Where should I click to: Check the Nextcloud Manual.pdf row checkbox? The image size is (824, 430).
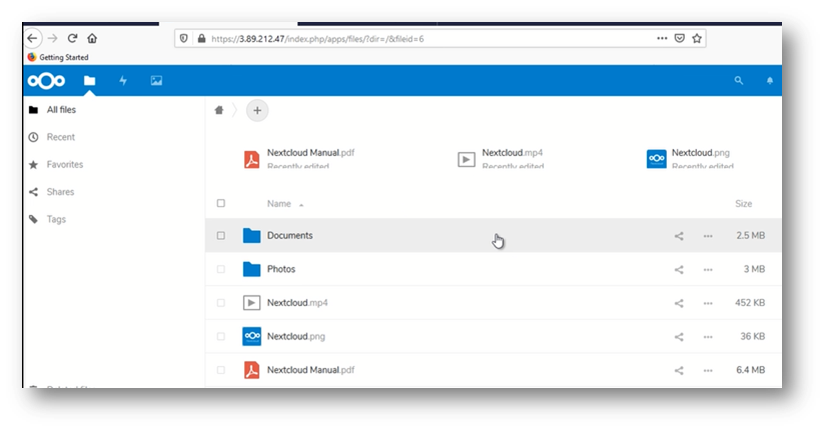221,370
